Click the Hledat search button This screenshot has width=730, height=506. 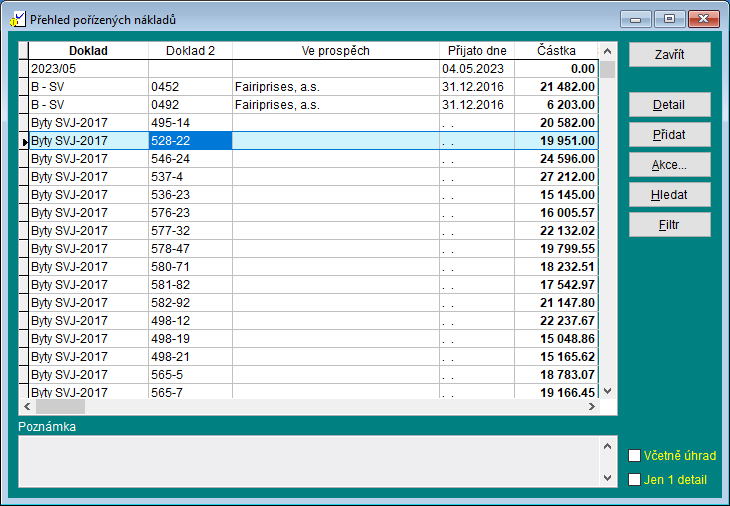(669, 195)
